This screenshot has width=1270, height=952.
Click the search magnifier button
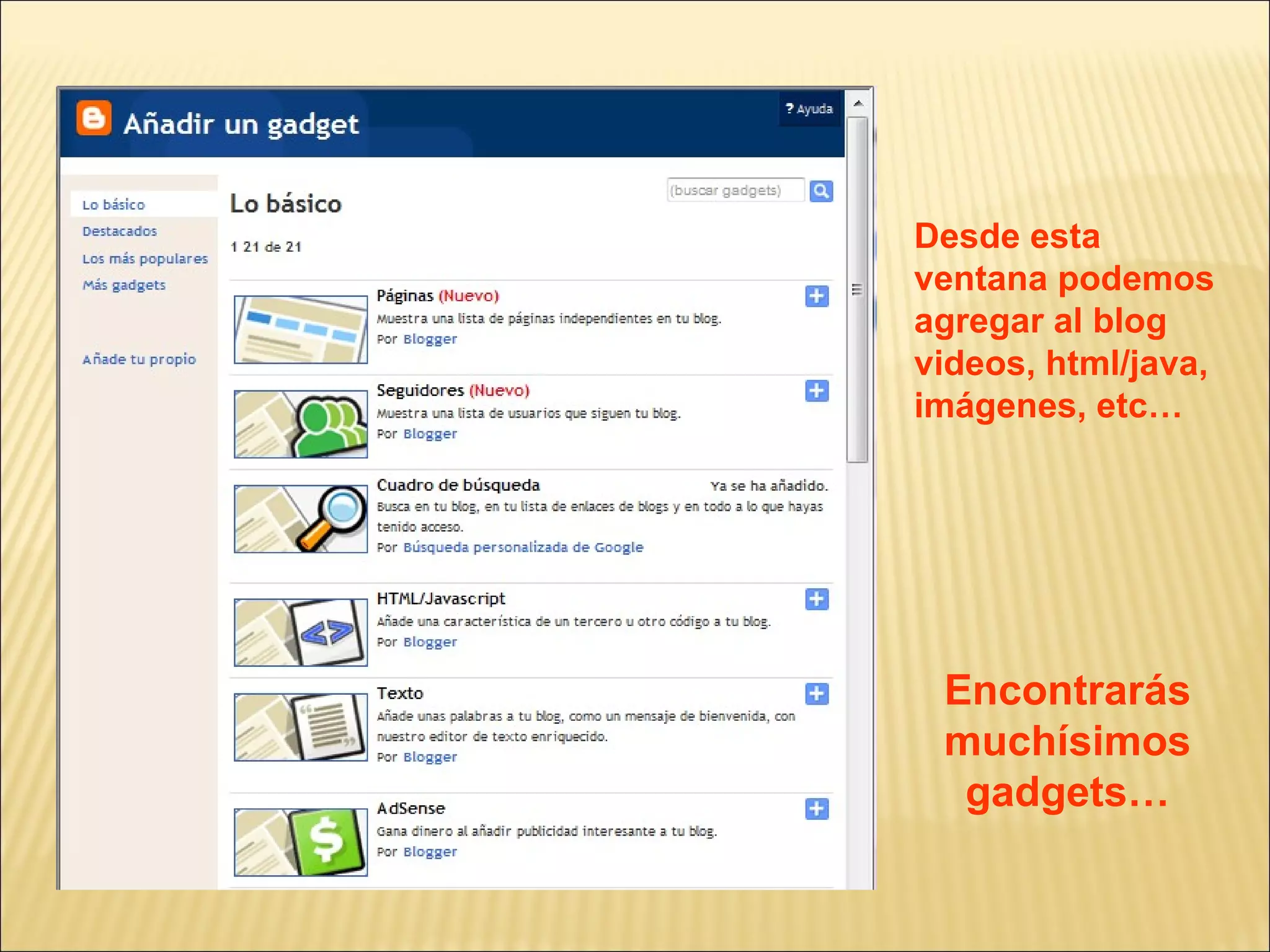coord(821,191)
